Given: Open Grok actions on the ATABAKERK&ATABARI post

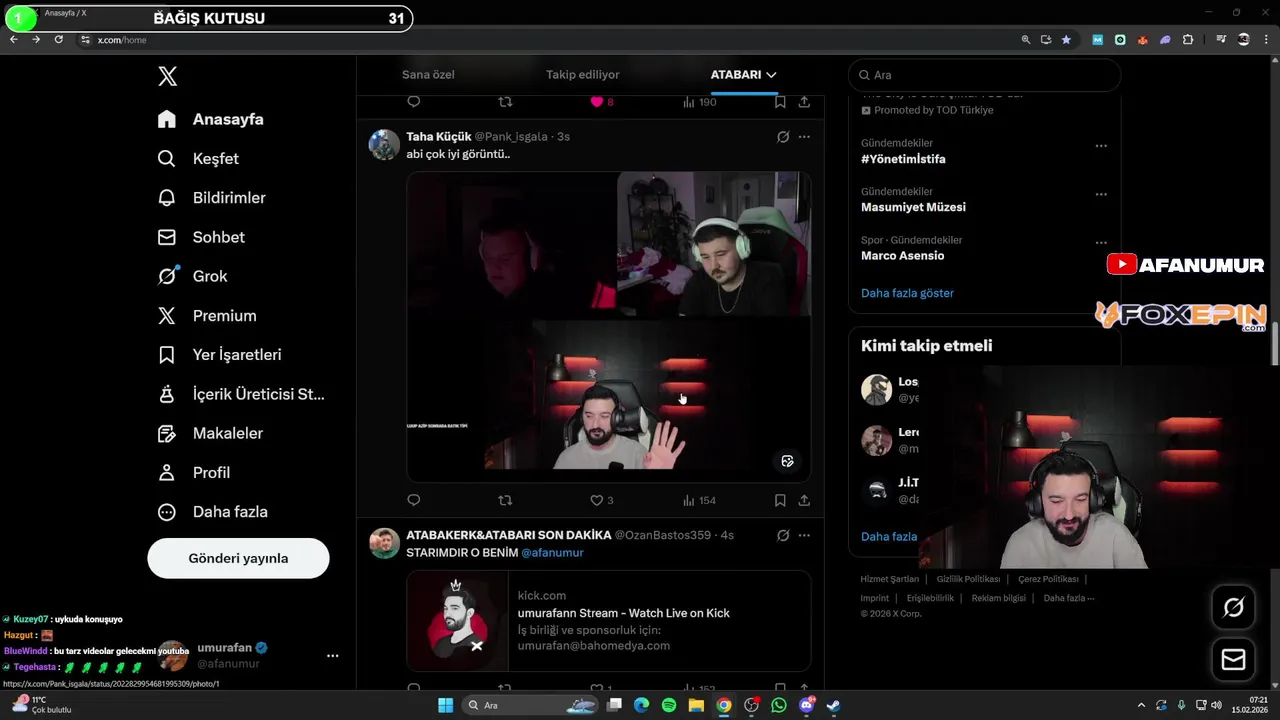Looking at the screenshot, I should pyautogui.click(x=783, y=536).
